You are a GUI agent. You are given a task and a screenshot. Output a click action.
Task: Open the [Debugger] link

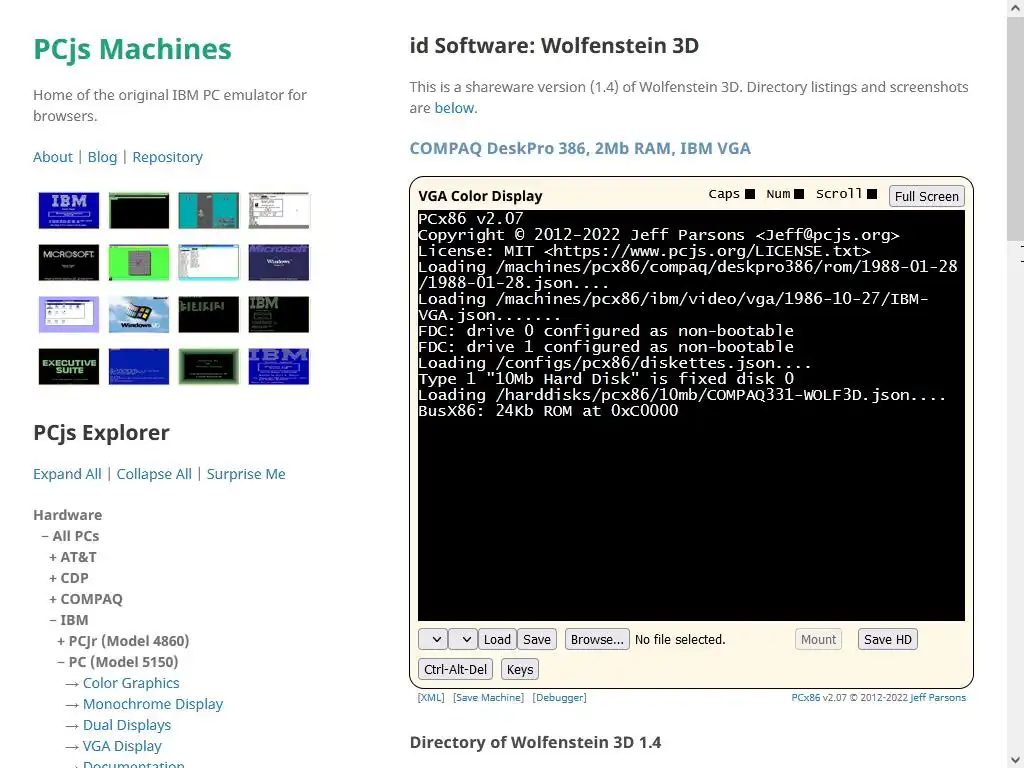tap(559, 697)
